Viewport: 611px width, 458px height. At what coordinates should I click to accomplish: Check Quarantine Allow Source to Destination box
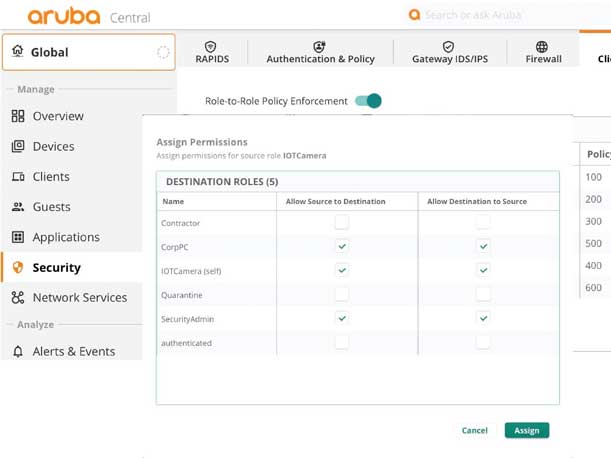click(x=342, y=294)
